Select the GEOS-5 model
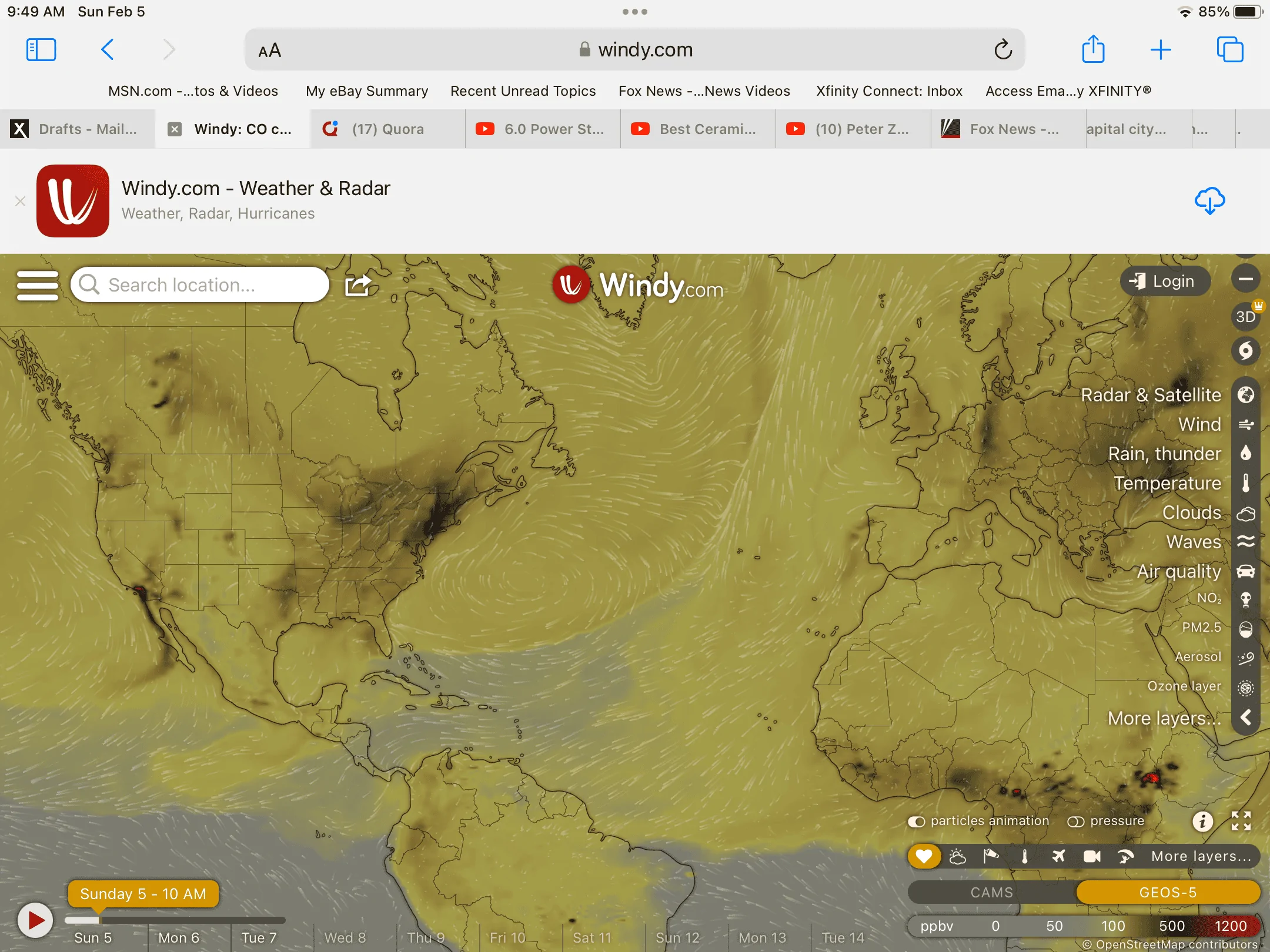The height and width of the screenshot is (952, 1270). click(x=1168, y=893)
